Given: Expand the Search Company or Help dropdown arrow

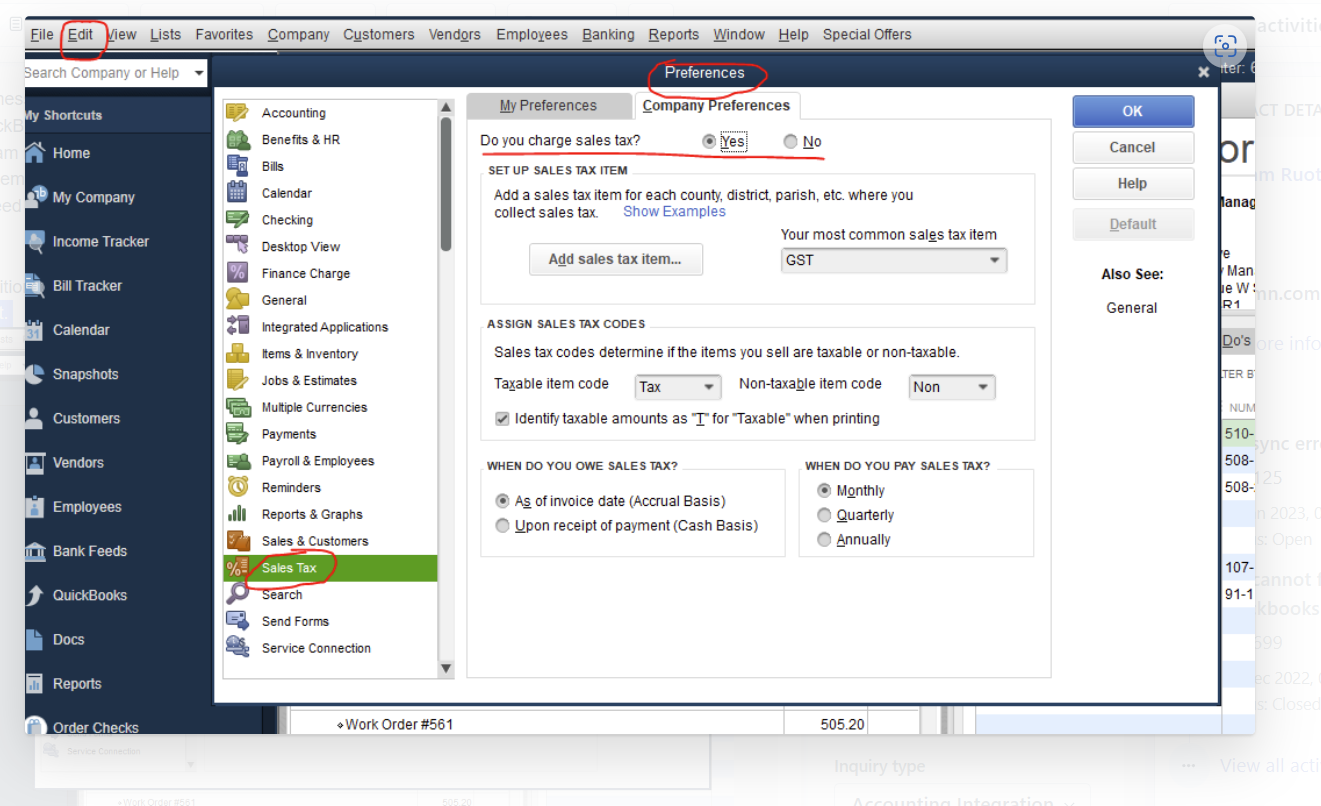Looking at the screenshot, I should pos(199,73).
